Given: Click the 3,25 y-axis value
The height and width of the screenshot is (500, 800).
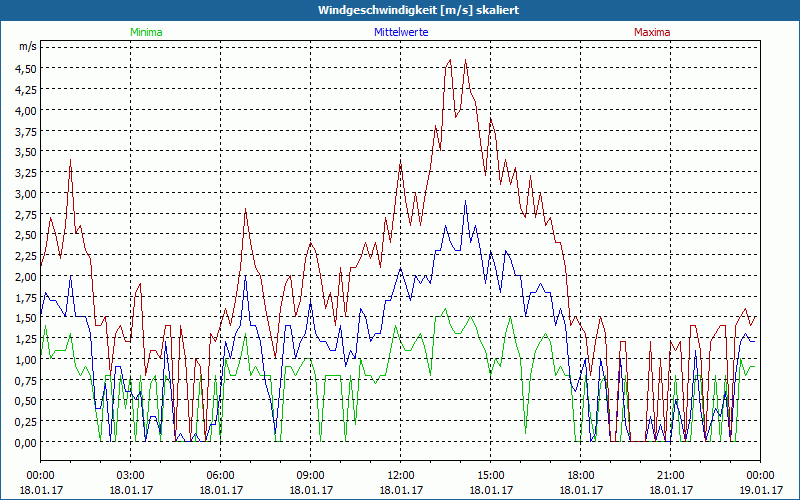Looking at the screenshot, I should tap(28, 173).
